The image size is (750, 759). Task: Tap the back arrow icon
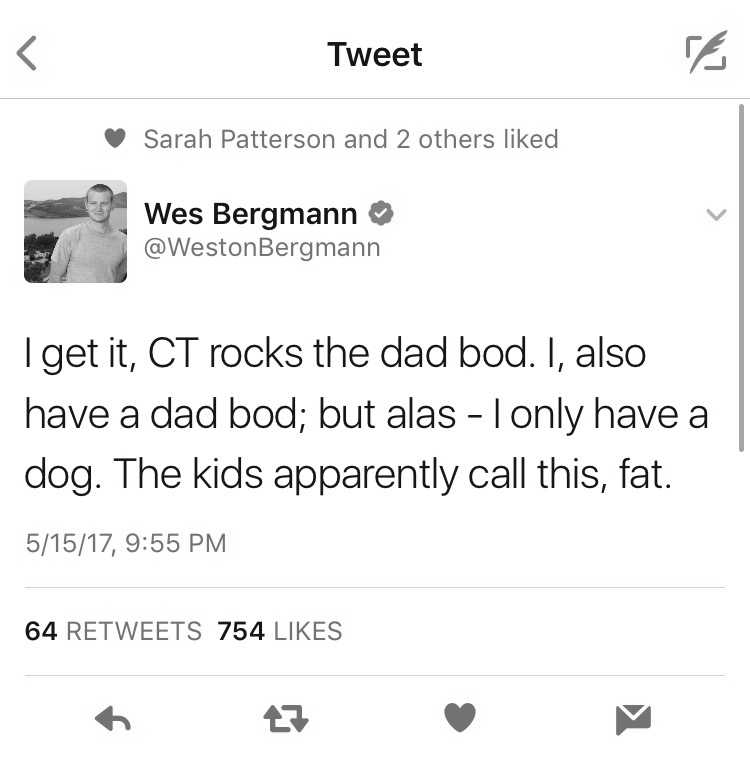click(27, 54)
